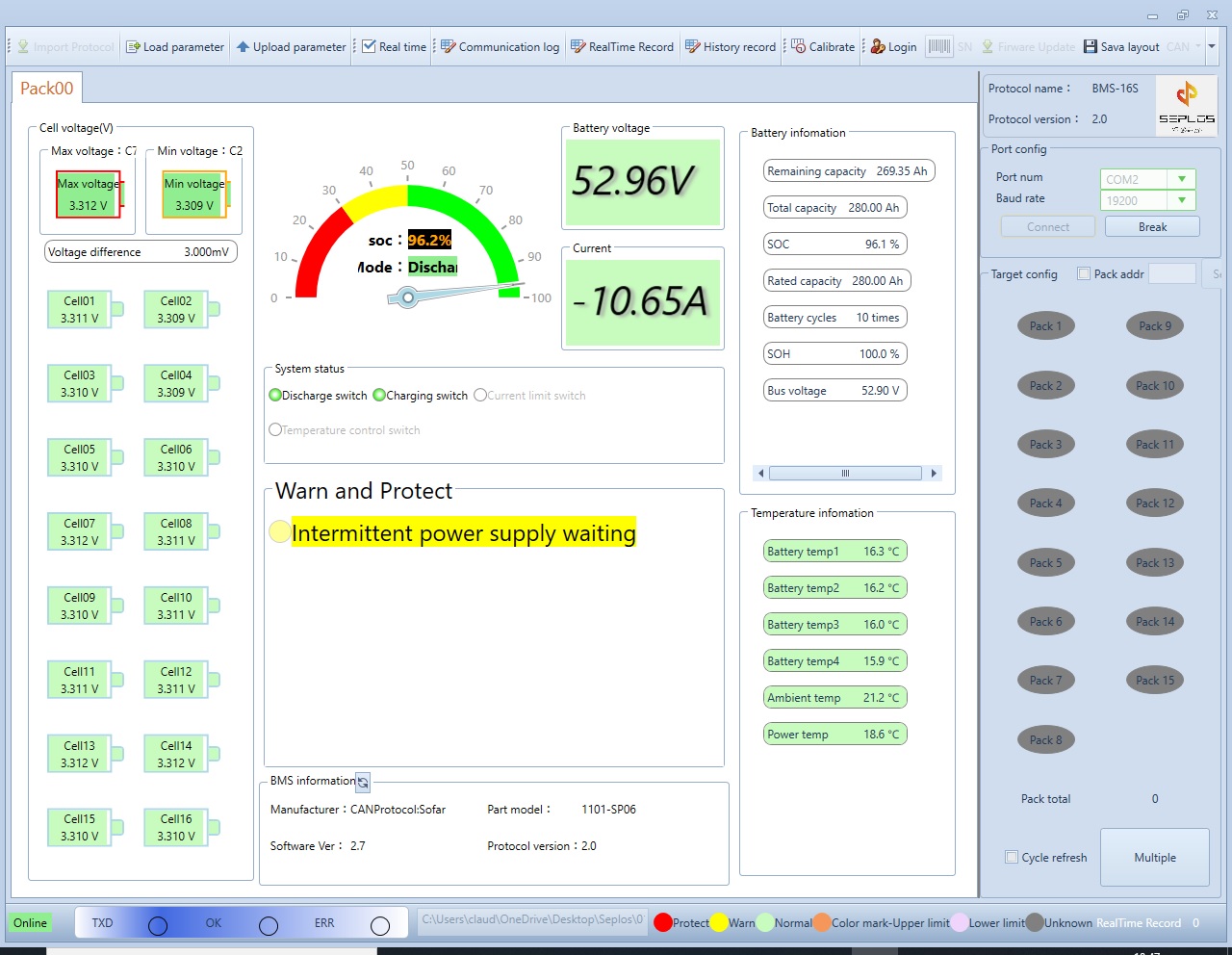Open the History record view
Viewport: 1232px width, 955px height.
click(730, 47)
